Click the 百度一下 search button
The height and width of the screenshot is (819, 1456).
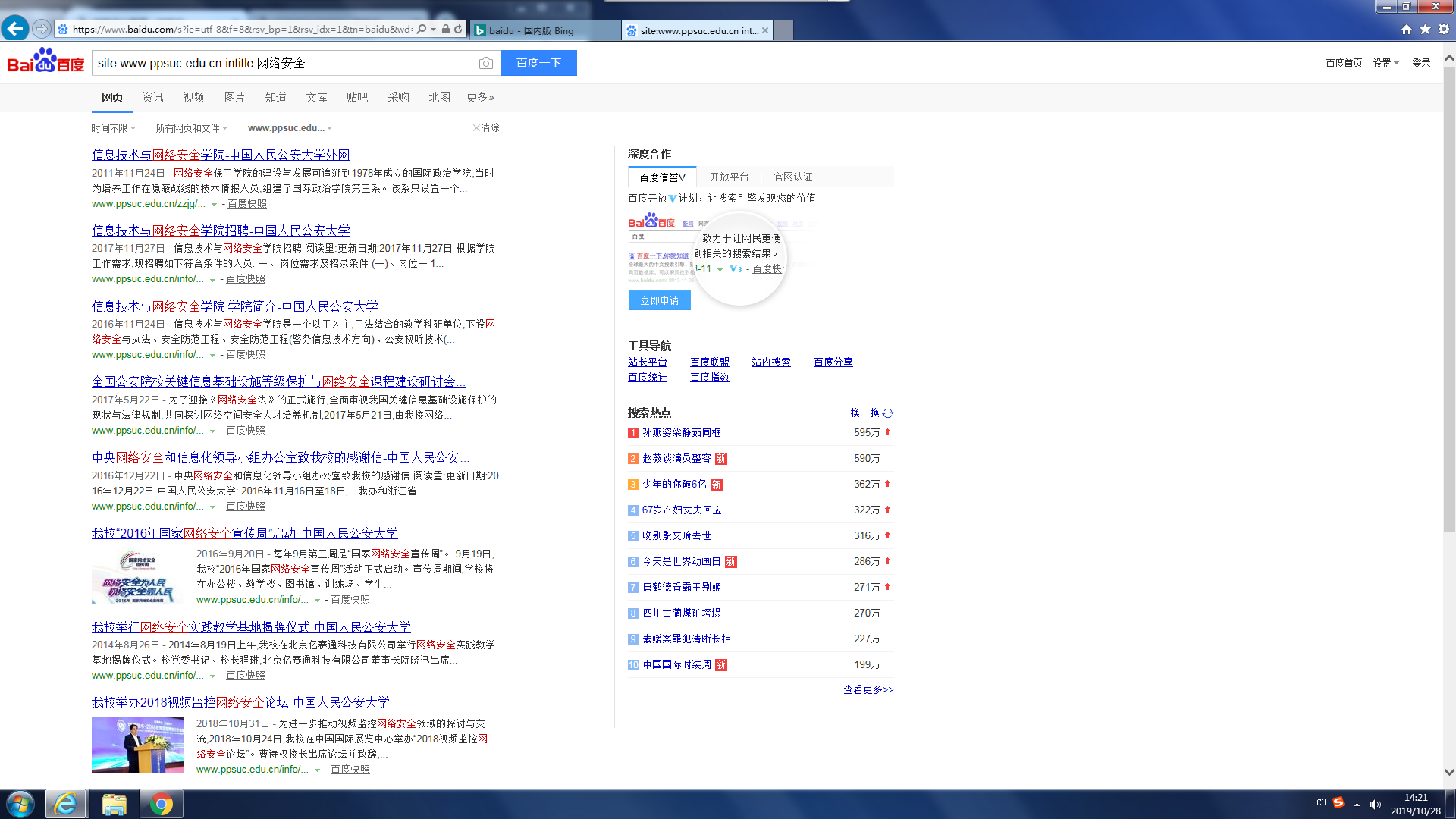[538, 63]
